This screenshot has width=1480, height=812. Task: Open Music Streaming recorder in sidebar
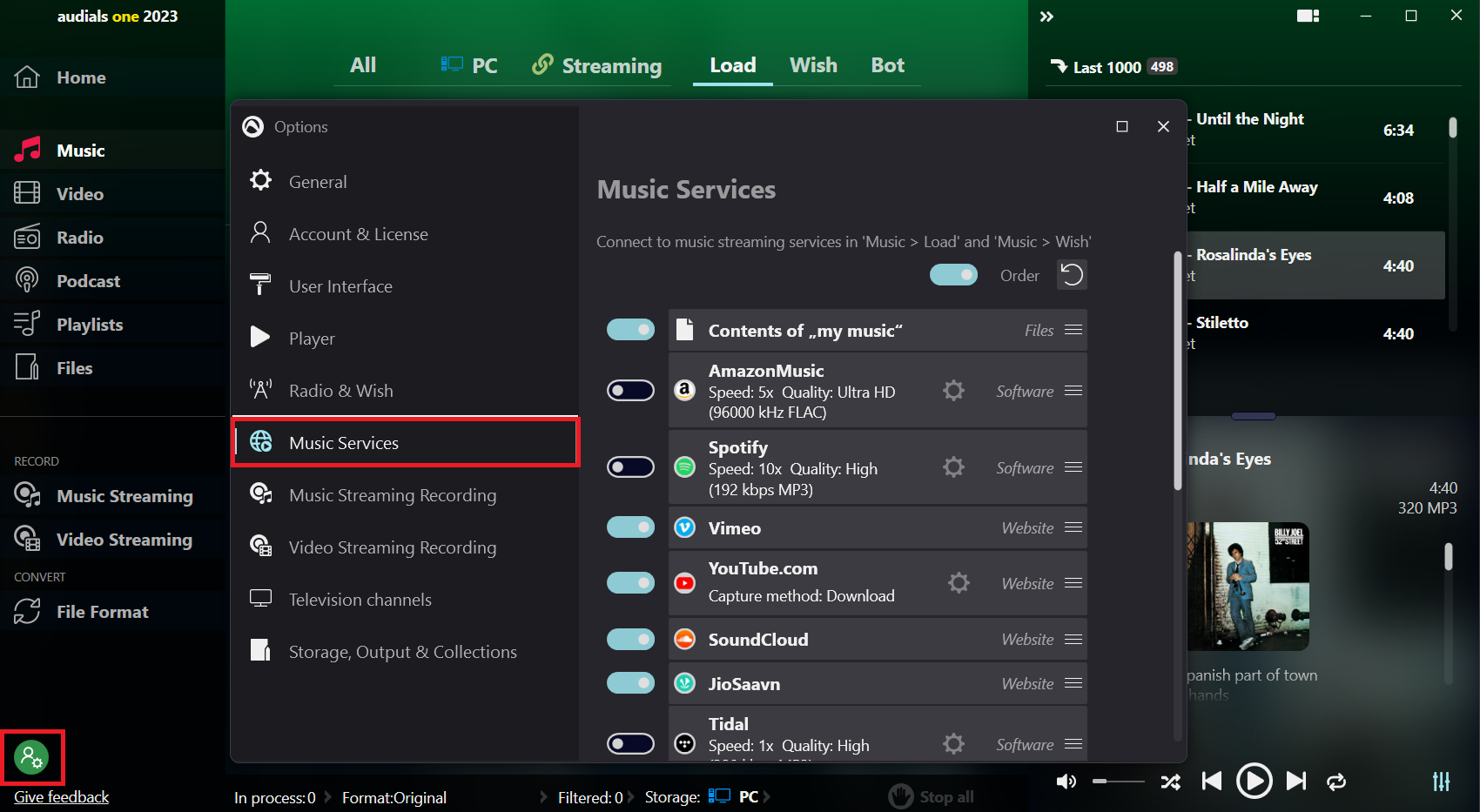(104, 496)
